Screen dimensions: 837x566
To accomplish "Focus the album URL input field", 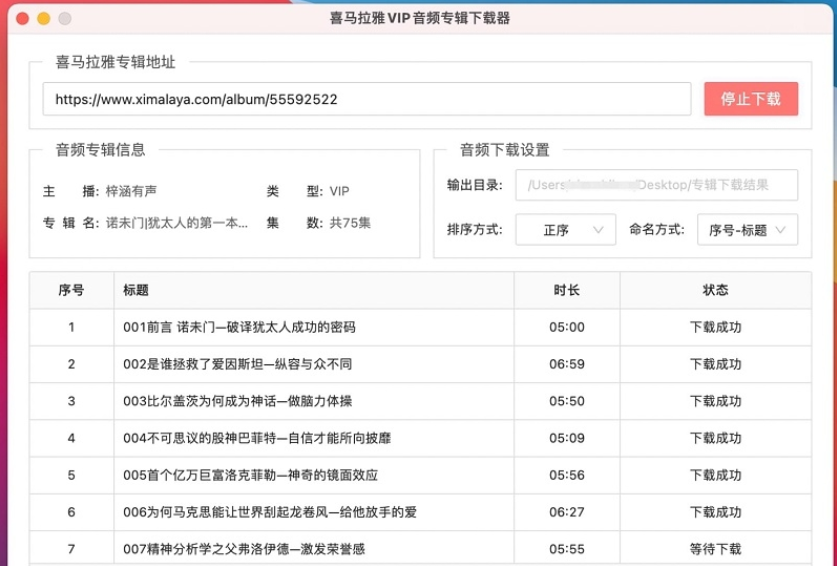I will tap(367, 99).
